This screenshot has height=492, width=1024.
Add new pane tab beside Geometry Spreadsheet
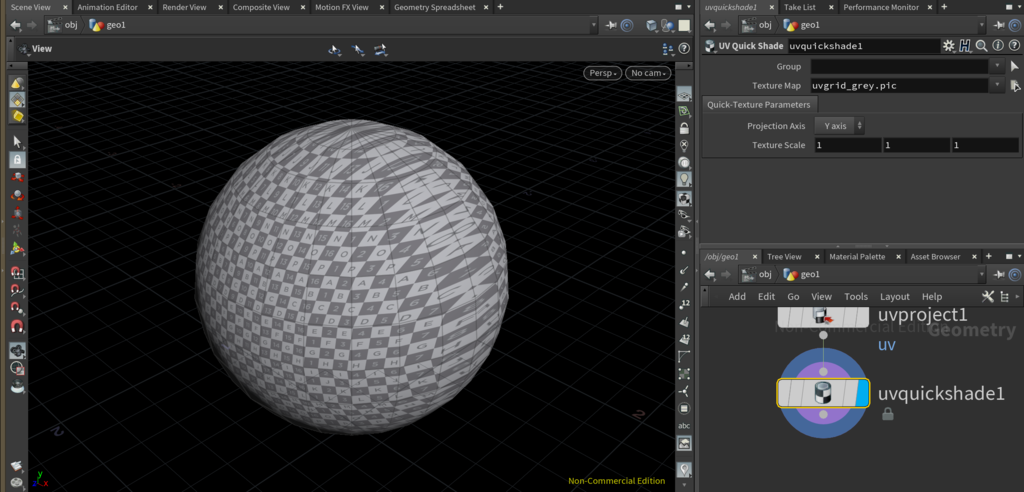pyautogui.click(x=500, y=7)
